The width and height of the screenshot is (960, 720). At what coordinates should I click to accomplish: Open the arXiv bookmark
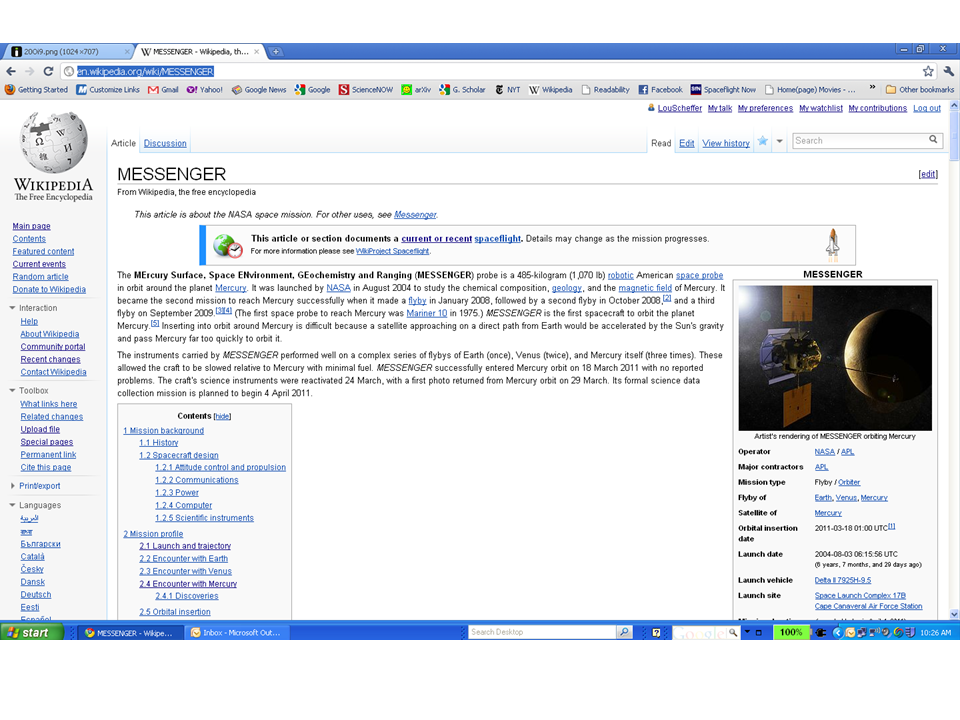pos(416,89)
